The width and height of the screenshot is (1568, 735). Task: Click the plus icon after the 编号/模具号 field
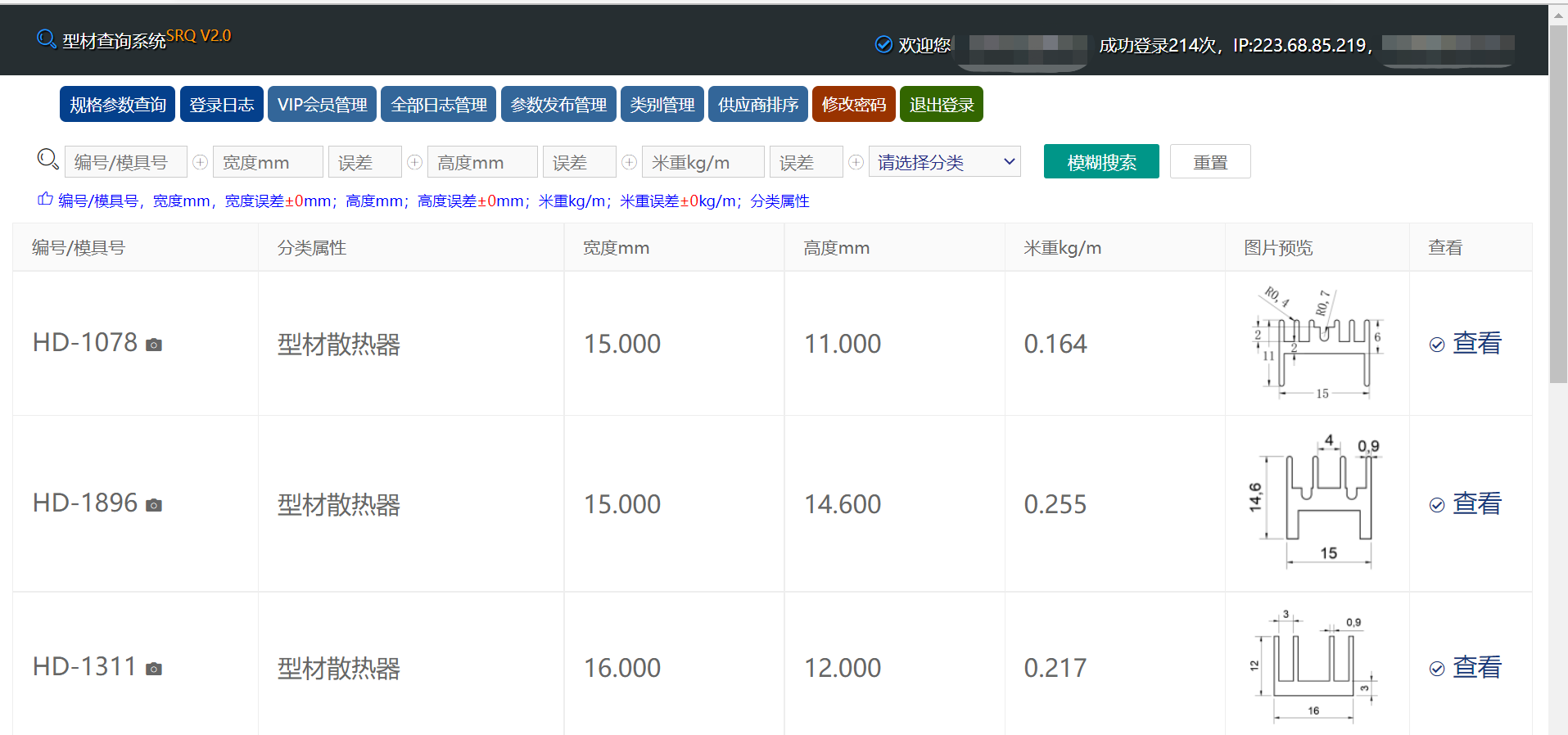[200, 162]
